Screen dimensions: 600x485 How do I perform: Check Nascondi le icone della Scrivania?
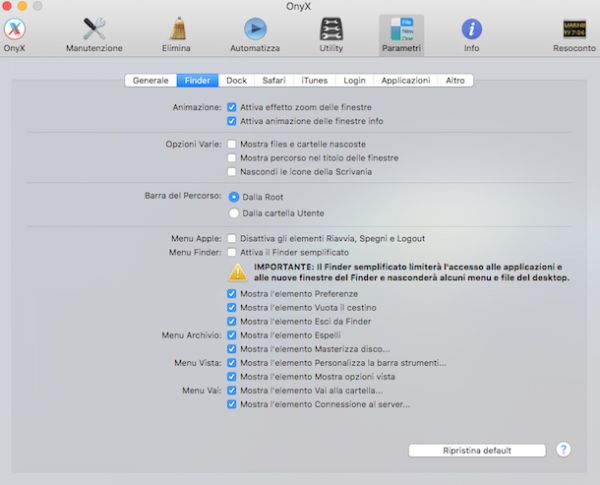pyautogui.click(x=232, y=171)
